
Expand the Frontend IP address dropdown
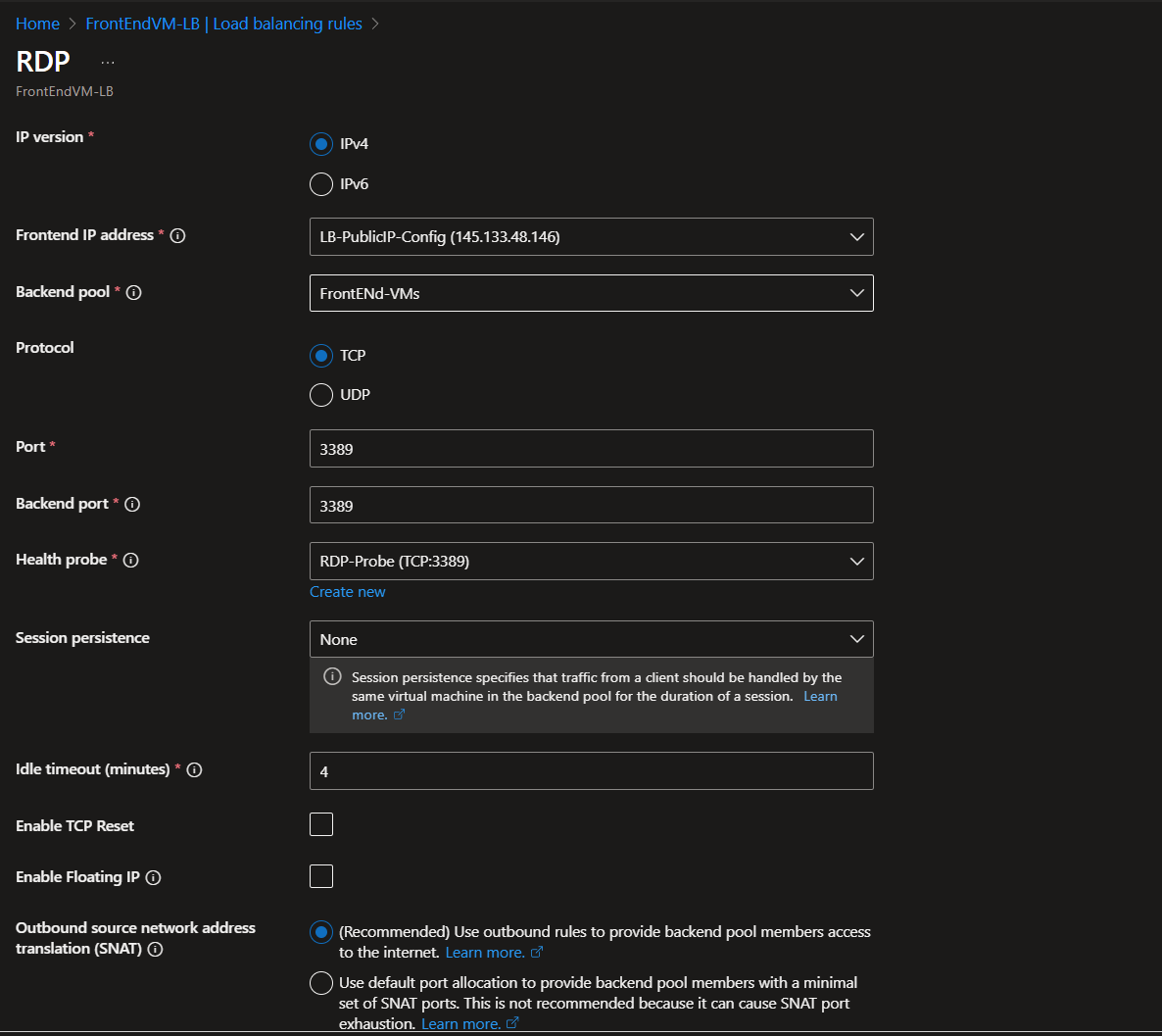591,237
